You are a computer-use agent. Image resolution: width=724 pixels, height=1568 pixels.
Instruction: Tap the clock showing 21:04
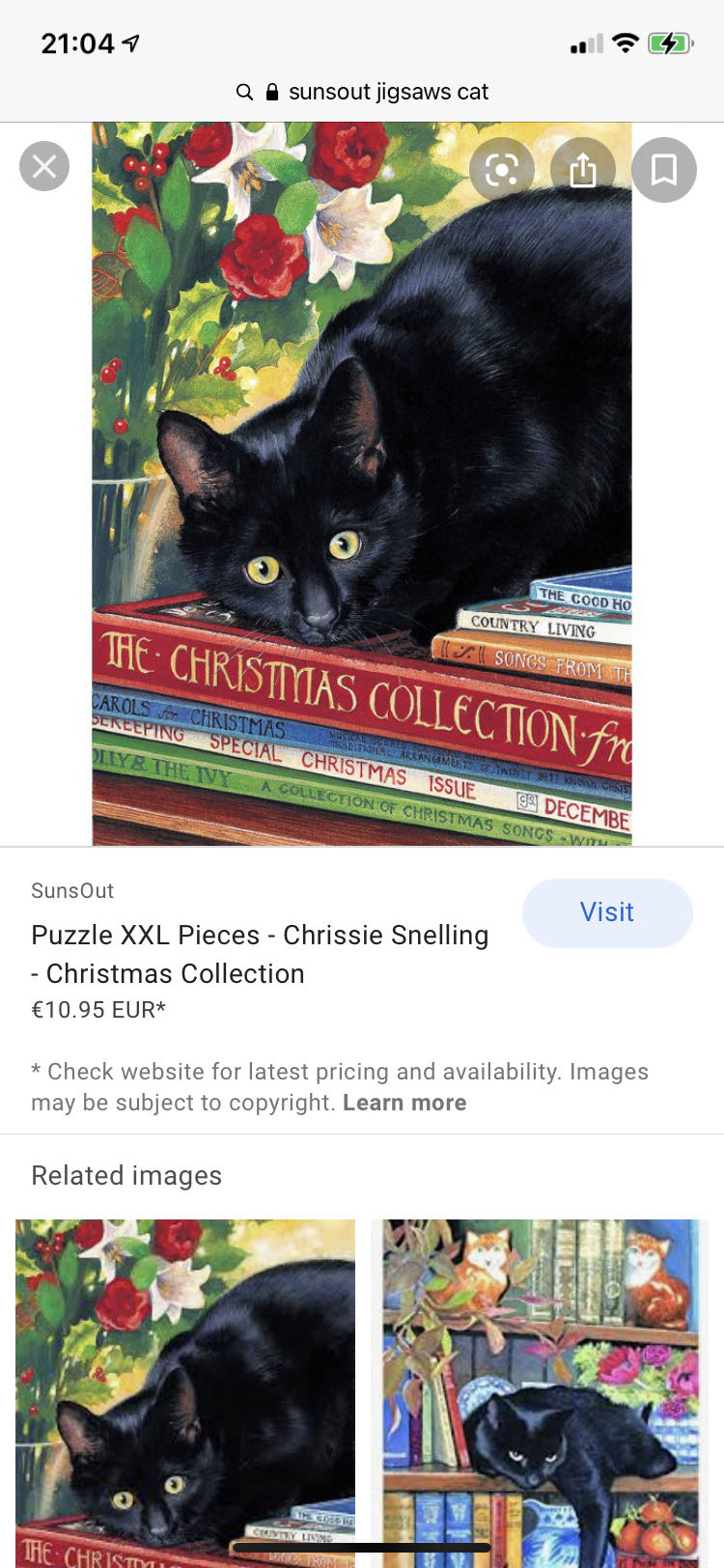pyautogui.click(x=77, y=43)
